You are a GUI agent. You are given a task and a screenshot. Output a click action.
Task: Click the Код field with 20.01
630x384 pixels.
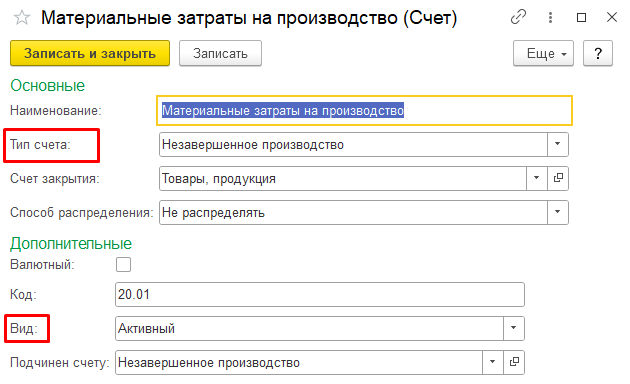click(320, 294)
